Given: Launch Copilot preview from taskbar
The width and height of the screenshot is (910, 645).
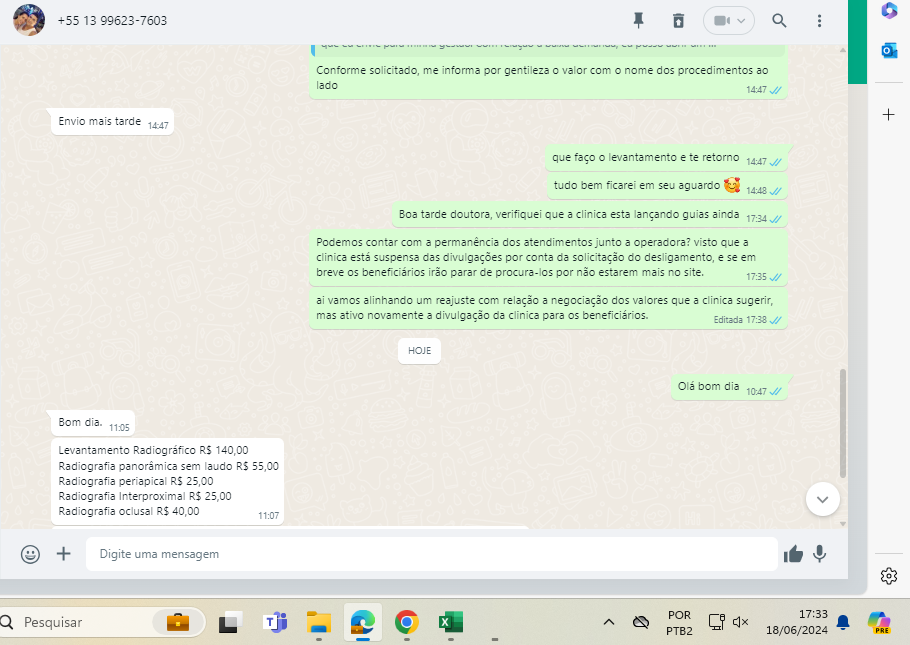Looking at the screenshot, I should coord(879,622).
